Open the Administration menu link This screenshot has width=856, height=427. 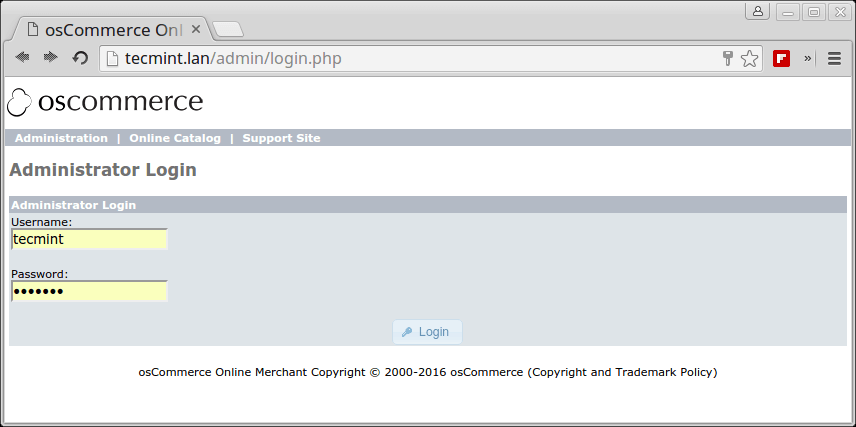(x=61, y=138)
